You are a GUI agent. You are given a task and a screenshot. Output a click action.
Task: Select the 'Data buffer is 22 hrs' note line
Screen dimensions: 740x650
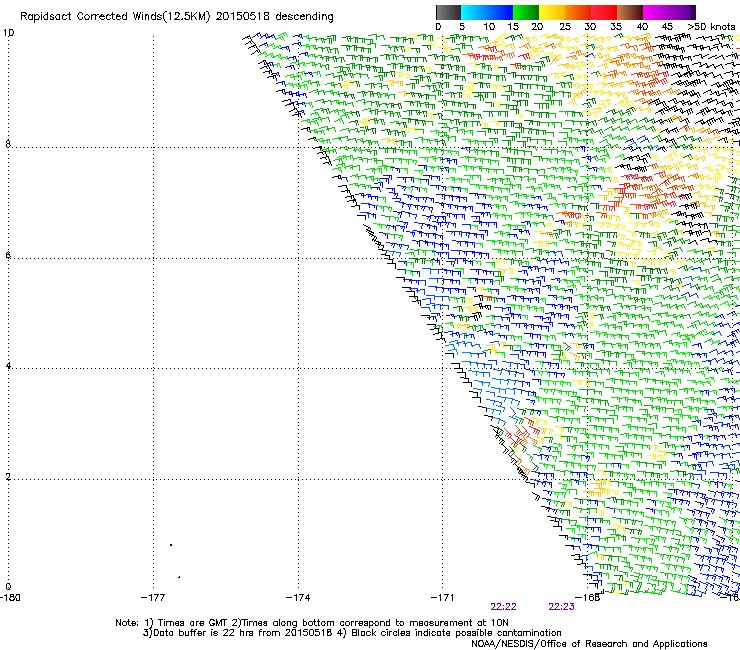tap(352, 633)
